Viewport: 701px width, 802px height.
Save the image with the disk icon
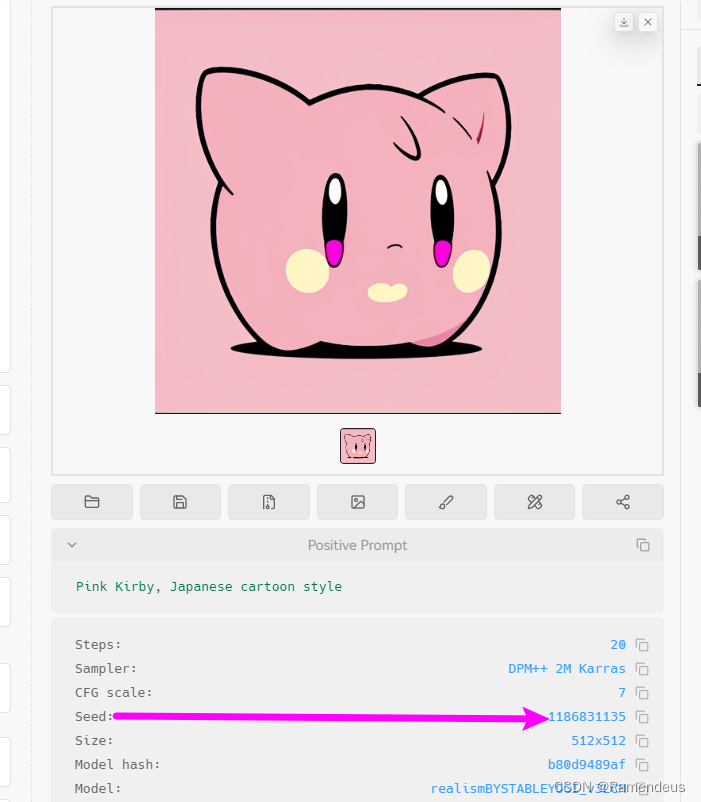(x=180, y=502)
